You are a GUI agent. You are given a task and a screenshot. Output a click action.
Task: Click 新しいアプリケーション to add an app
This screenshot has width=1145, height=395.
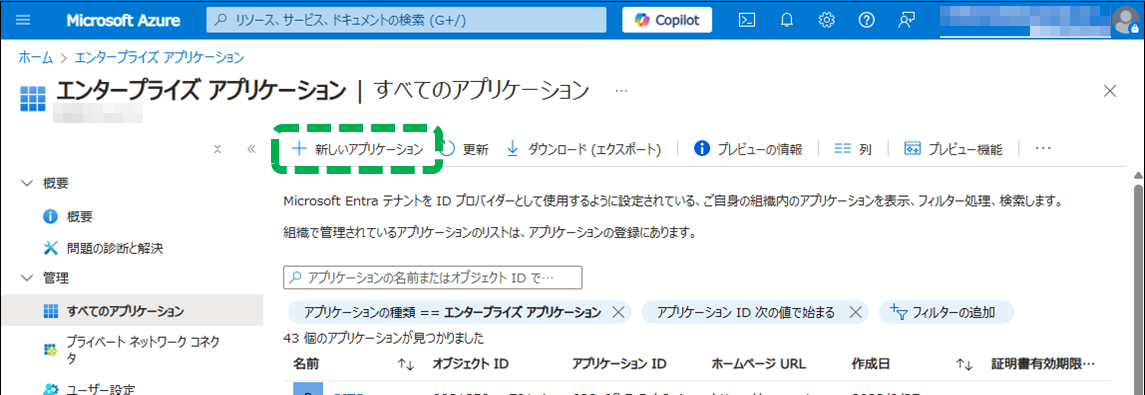pos(357,149)
